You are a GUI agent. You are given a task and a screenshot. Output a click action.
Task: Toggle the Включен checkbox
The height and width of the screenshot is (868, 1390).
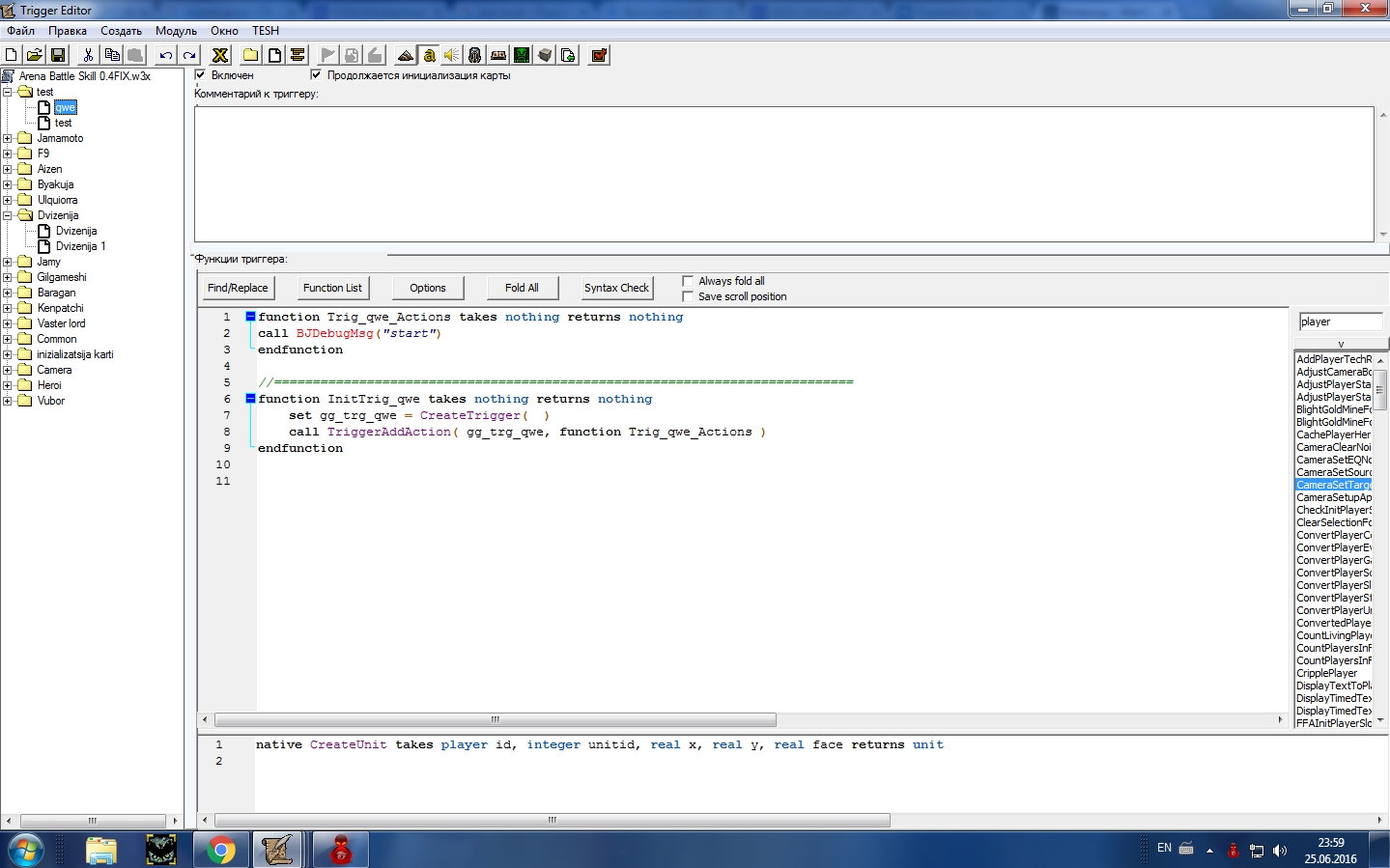tap(201, 75)
